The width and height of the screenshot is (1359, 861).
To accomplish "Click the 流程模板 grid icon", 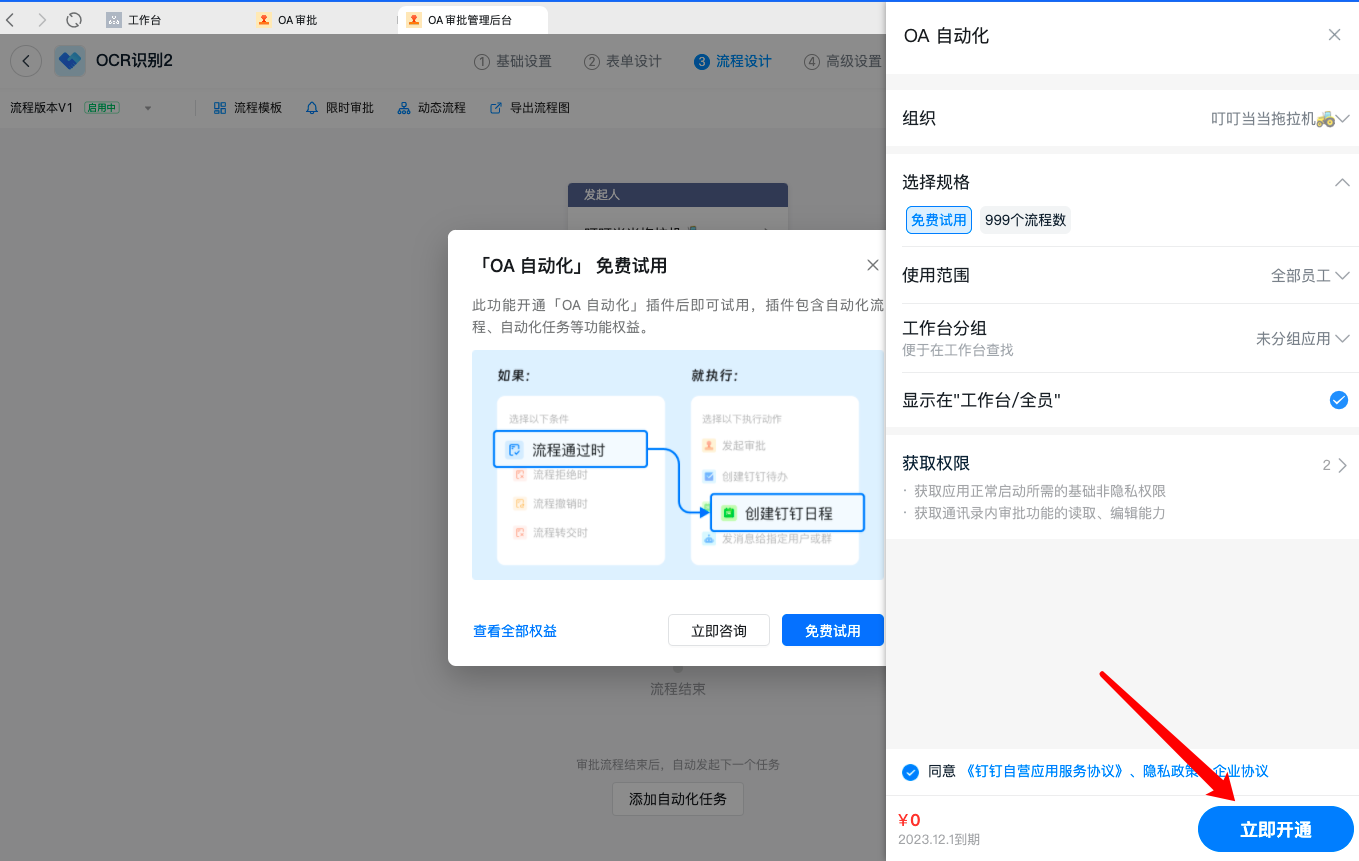I will coord(220,108).
